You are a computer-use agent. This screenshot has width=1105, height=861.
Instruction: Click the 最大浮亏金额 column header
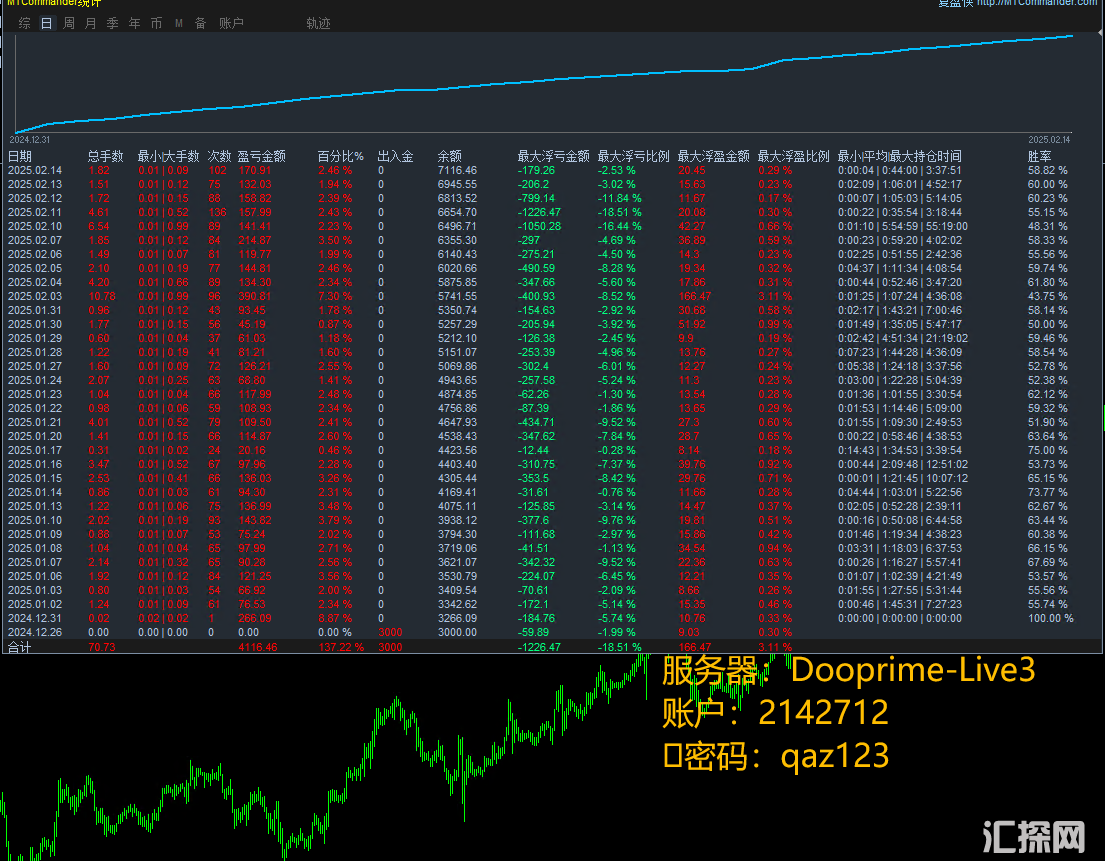pos(553,156)
